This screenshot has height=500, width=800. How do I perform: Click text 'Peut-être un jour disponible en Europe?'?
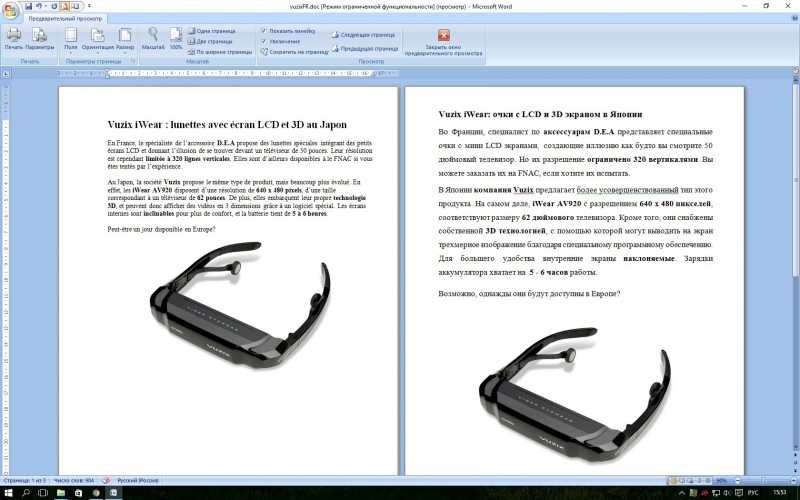(161, 229)
